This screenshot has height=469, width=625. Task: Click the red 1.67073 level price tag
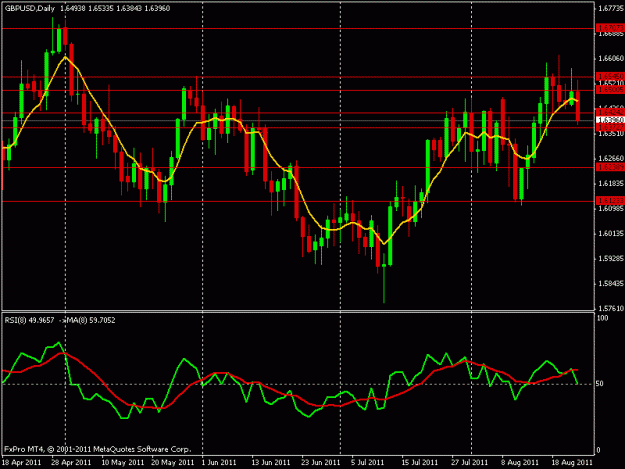[610, 28]
